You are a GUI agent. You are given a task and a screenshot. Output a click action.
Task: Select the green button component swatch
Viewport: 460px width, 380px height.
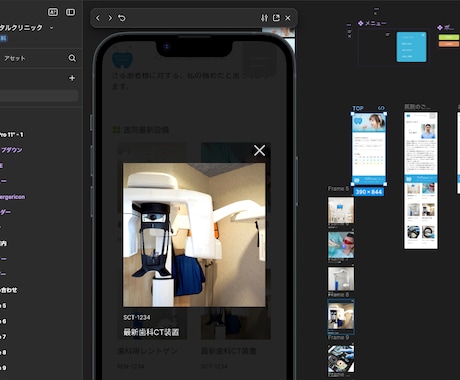(449, 37)
